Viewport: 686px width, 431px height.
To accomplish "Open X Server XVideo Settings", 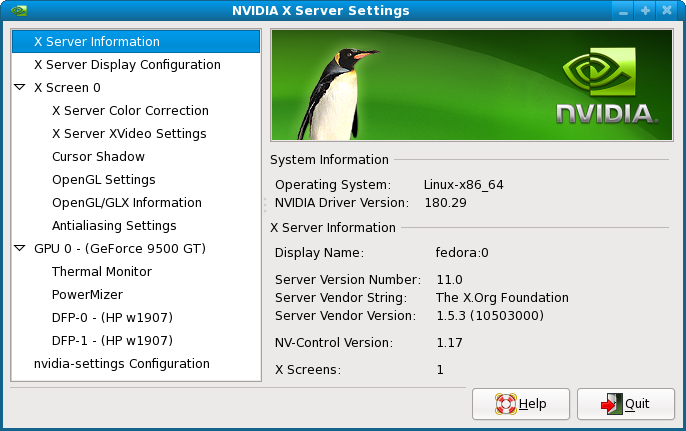I will tap(129, 133).
